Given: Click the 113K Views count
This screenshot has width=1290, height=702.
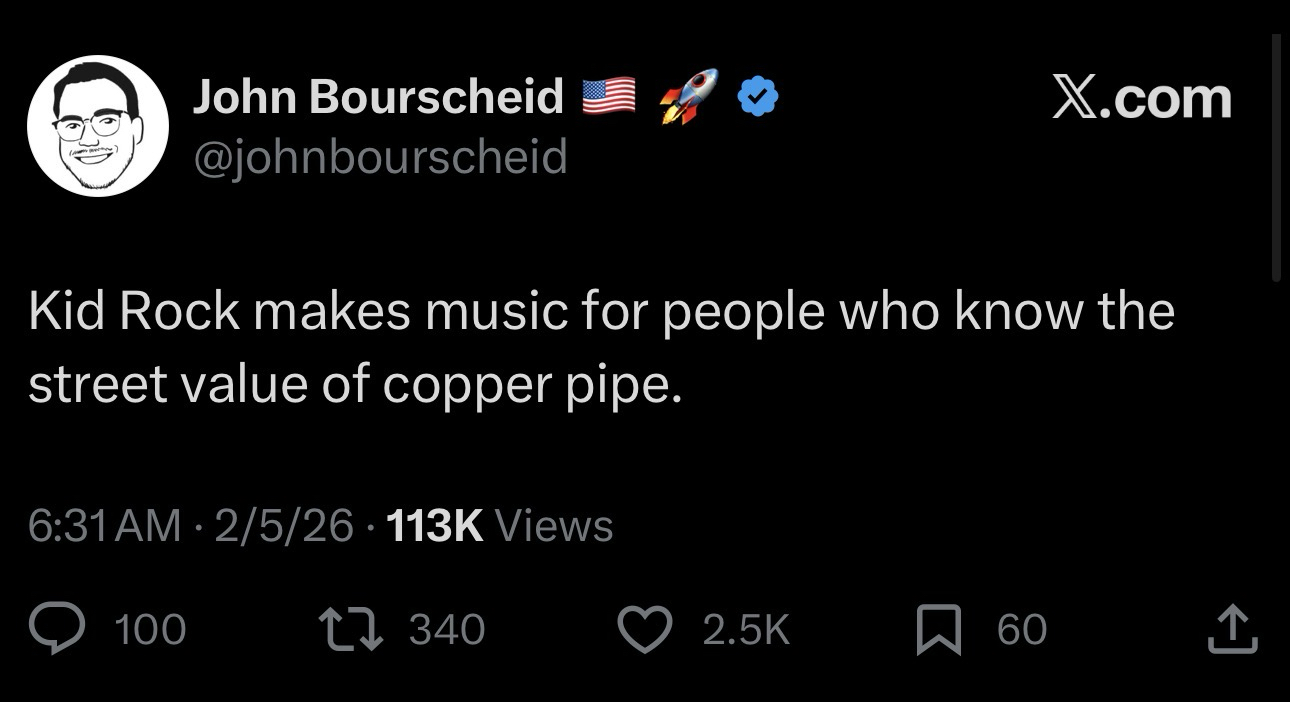Looking at the screenshot, I should [498, 525].
